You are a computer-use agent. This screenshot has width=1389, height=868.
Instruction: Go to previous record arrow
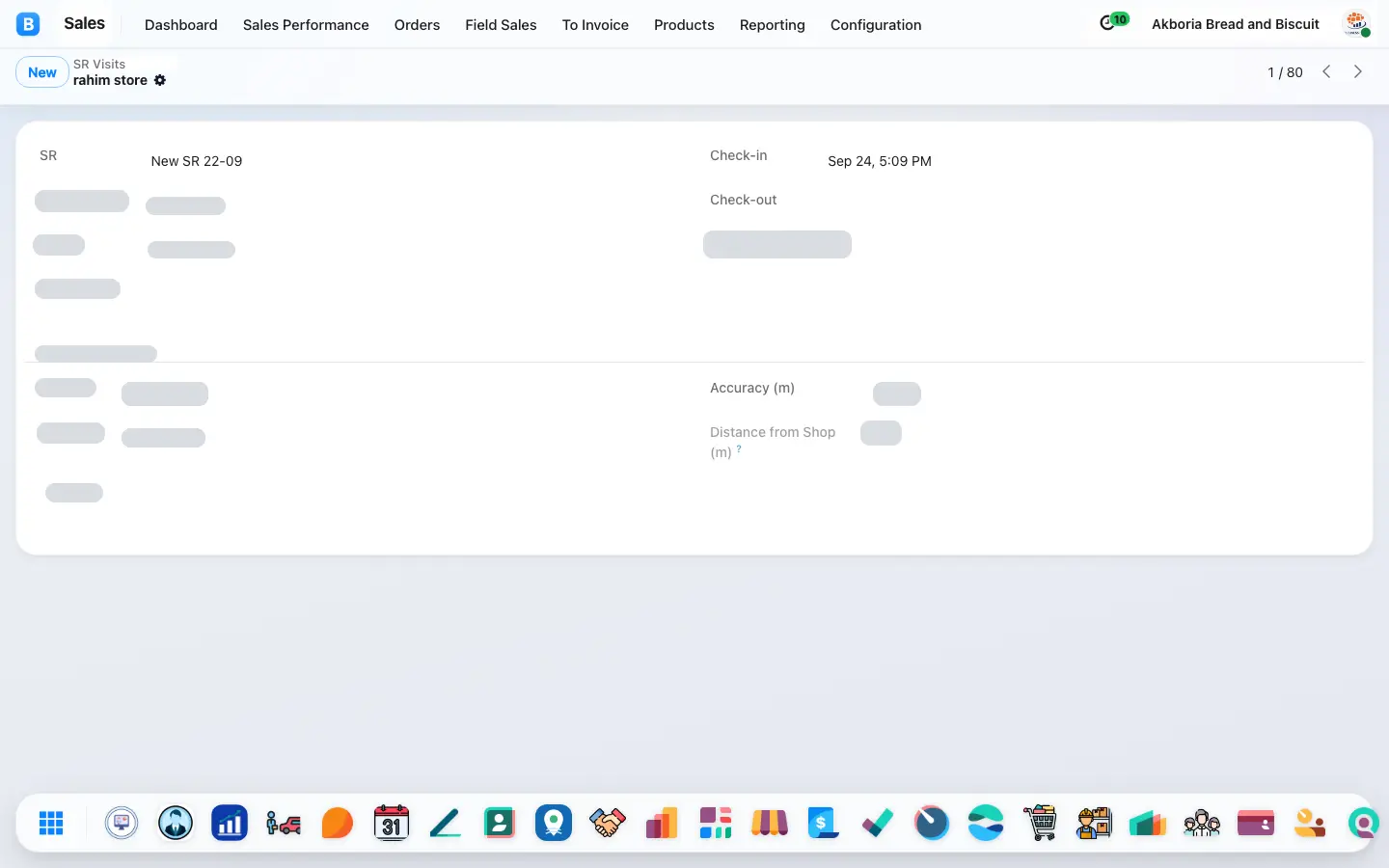click(x=1327, y=71)
